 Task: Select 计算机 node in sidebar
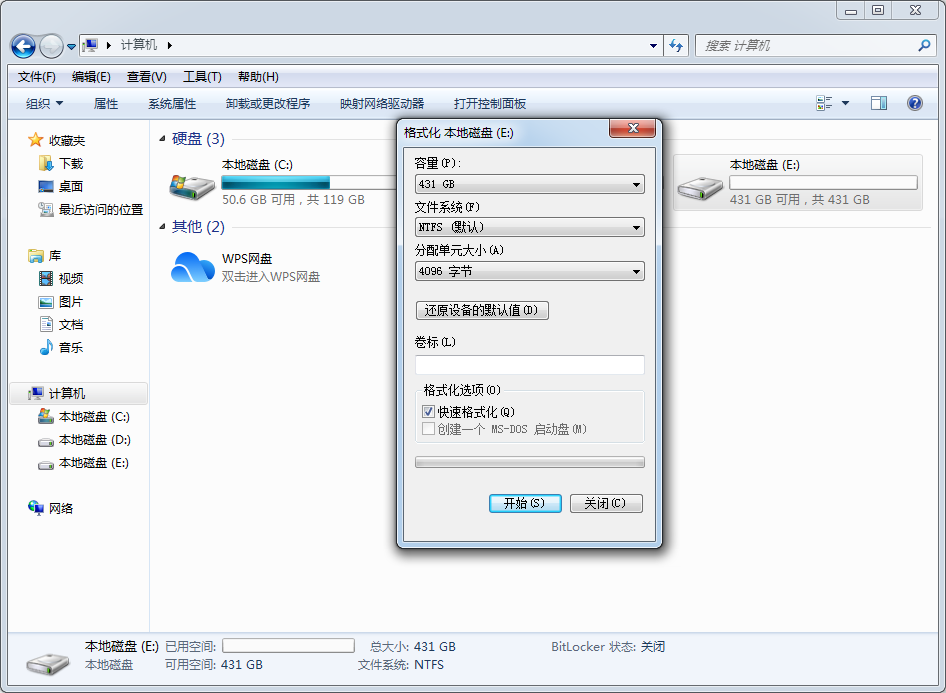(79, 393)
